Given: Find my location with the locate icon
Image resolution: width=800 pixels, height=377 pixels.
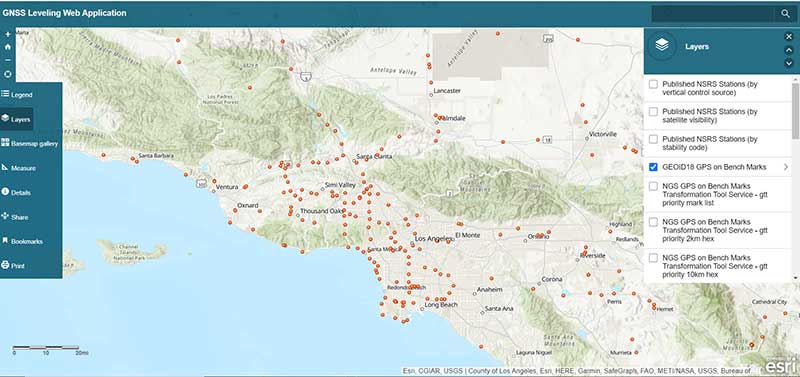Looking at the screenshot, I should (x=8, y=74).
